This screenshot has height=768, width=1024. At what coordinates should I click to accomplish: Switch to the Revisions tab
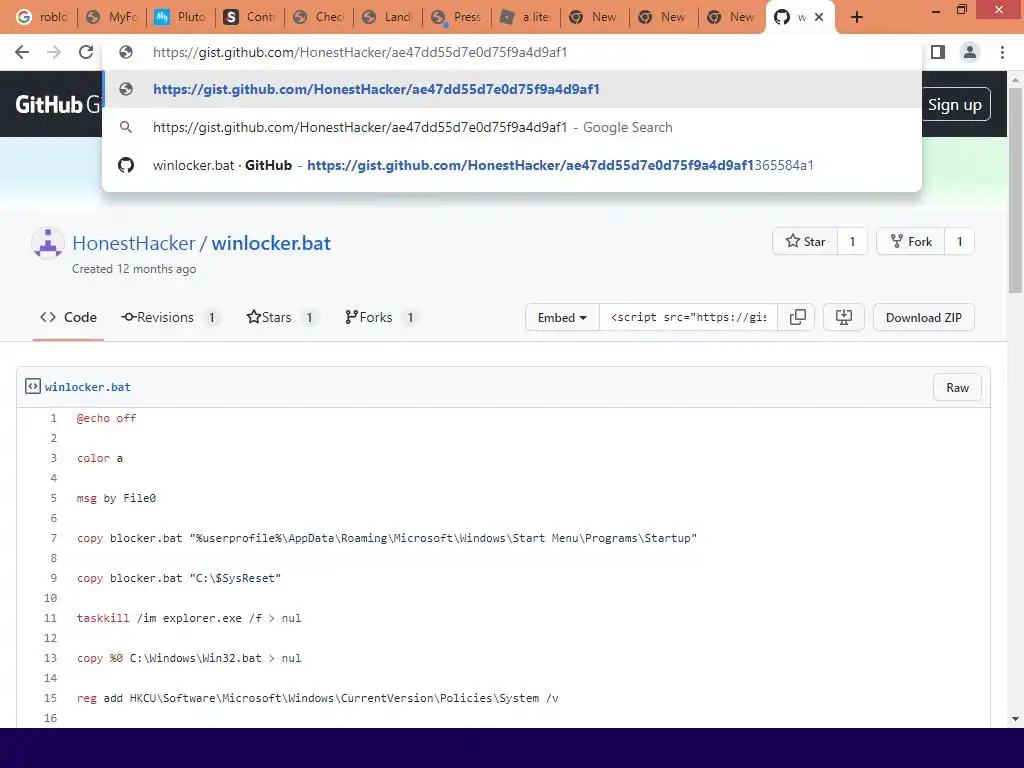[169, 317]
